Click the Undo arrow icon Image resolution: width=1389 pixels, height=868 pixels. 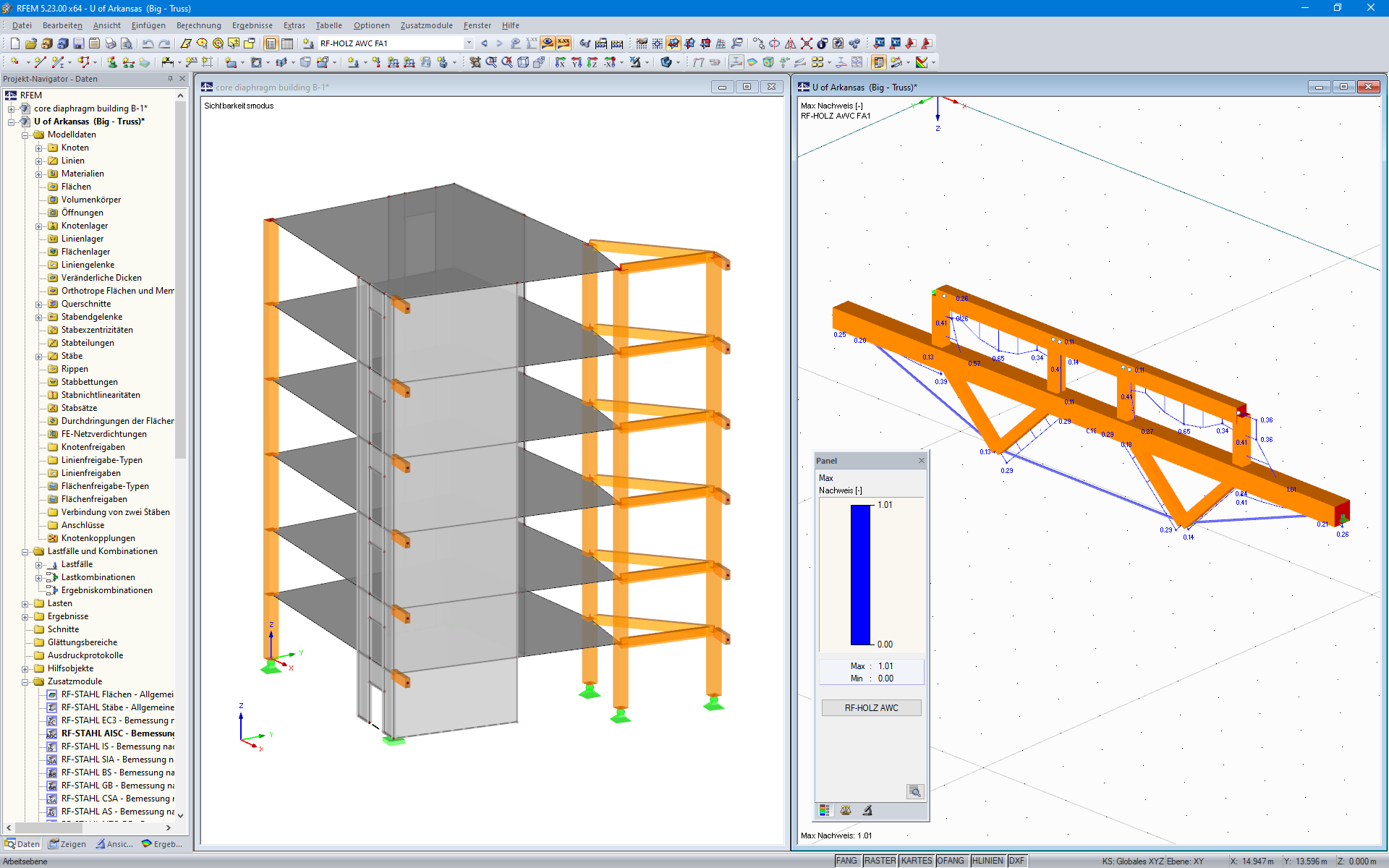[148, 43]
